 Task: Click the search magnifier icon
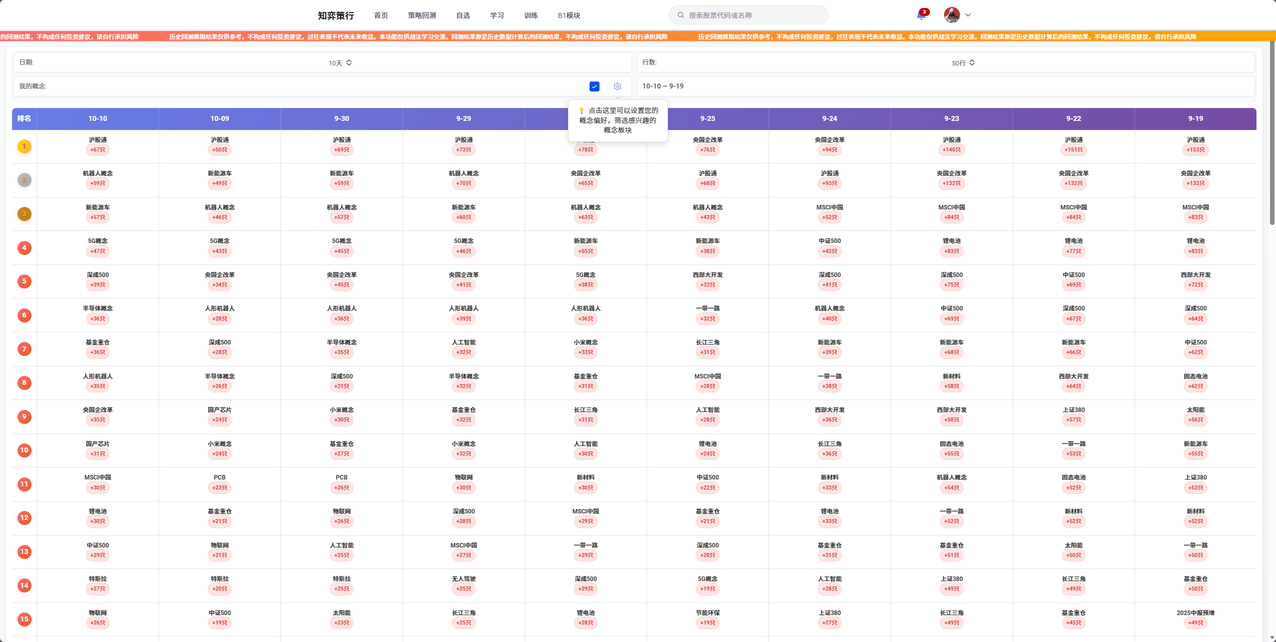(x=681, y=16)
